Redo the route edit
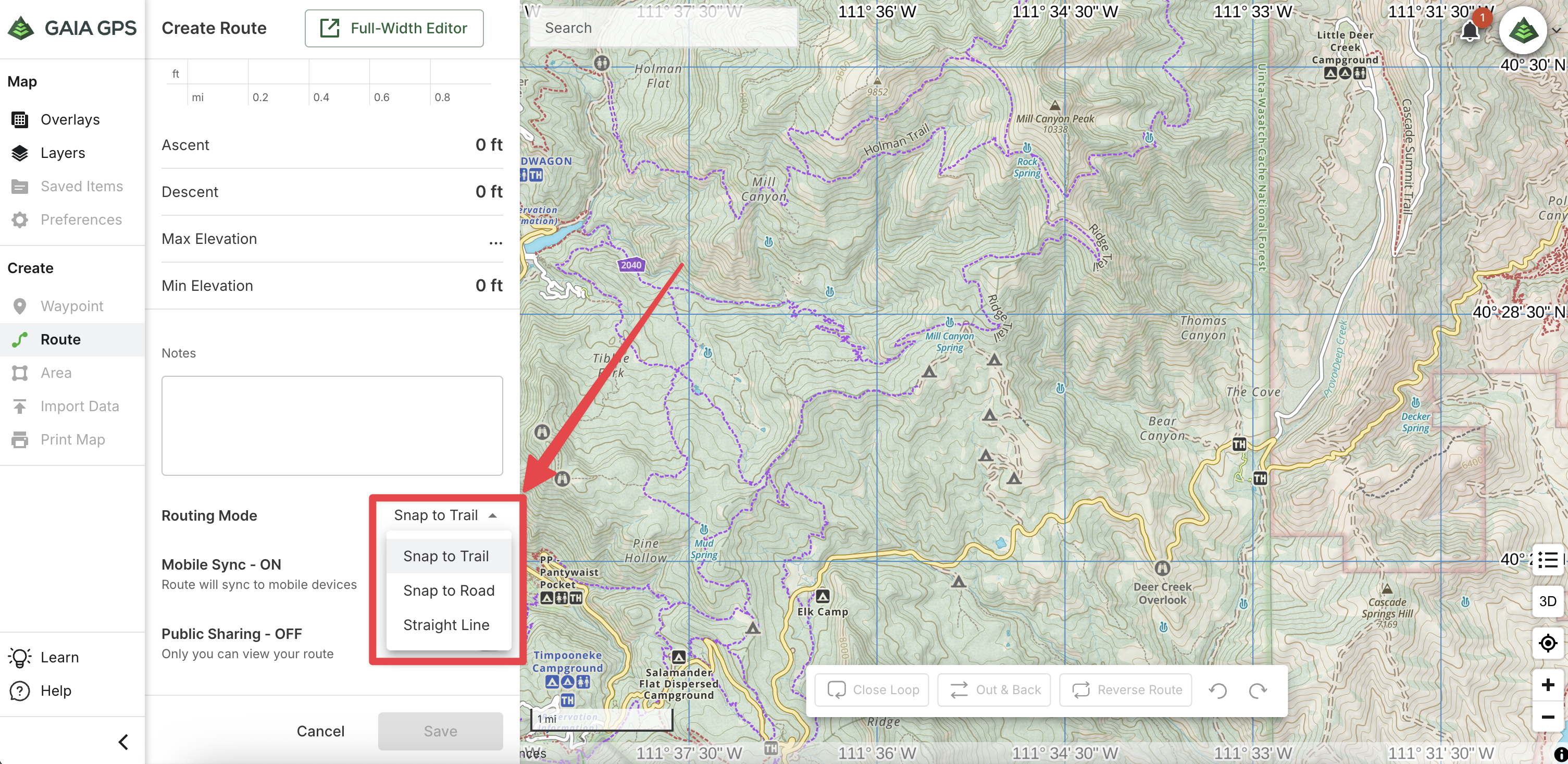The height and width of the screenshot is (764, 1568). (1258, 691)
